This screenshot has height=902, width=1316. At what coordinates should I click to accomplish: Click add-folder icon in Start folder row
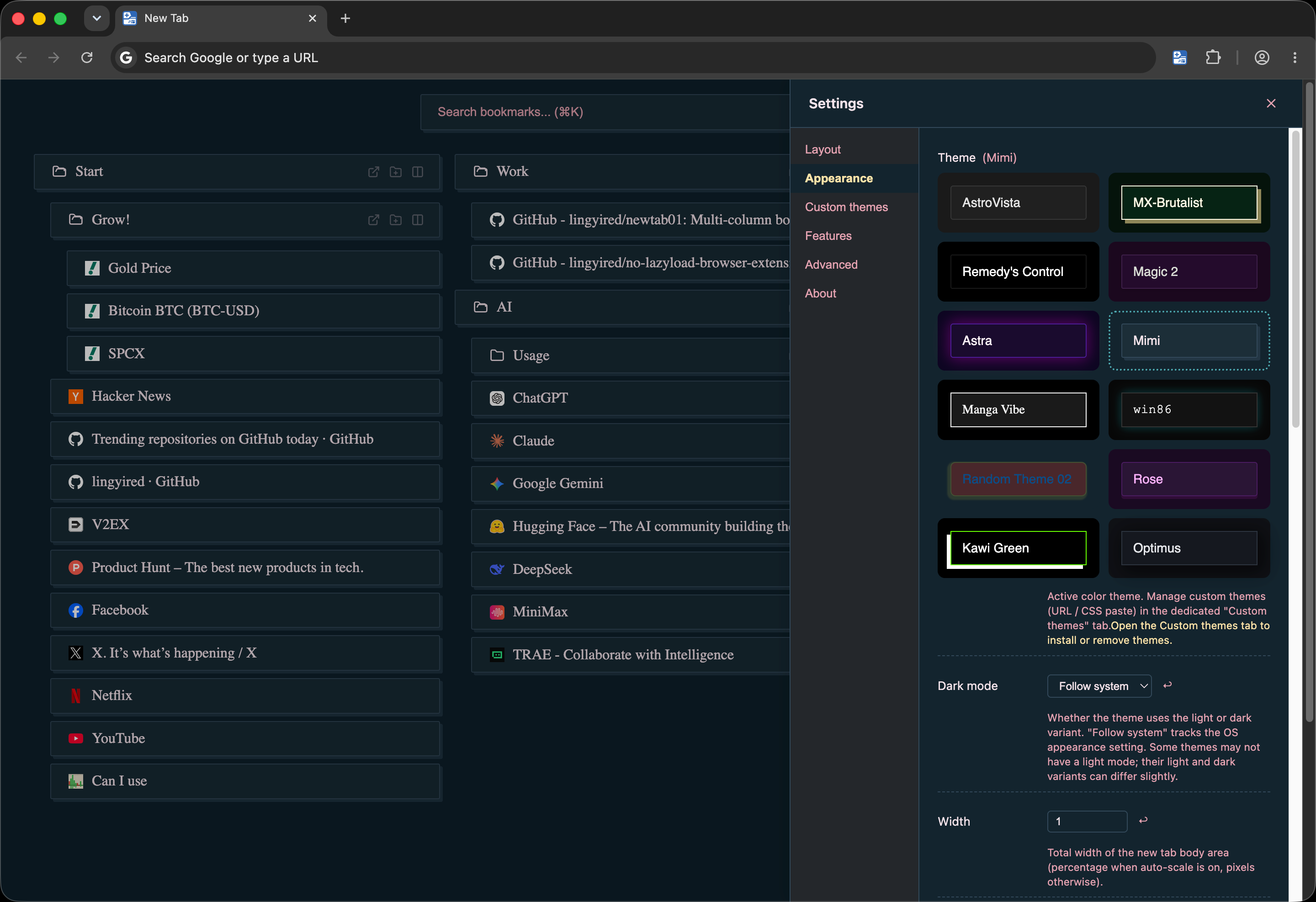pyautogui.click(x=395, y=171)
